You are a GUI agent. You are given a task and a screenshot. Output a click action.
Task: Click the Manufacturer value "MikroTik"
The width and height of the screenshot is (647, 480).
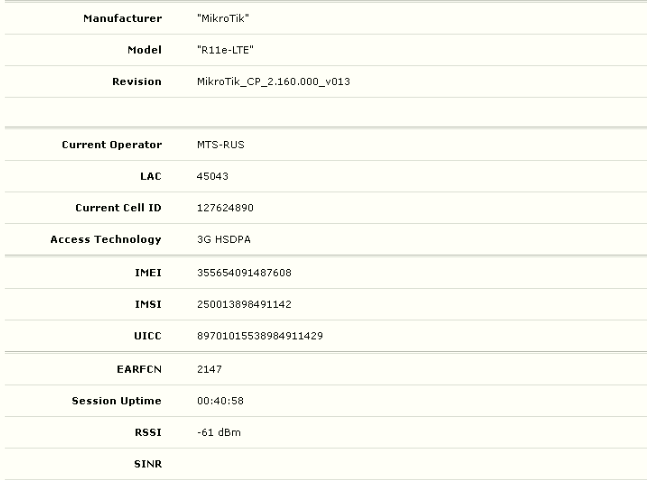pyautogui.click(x=223, y=19)
